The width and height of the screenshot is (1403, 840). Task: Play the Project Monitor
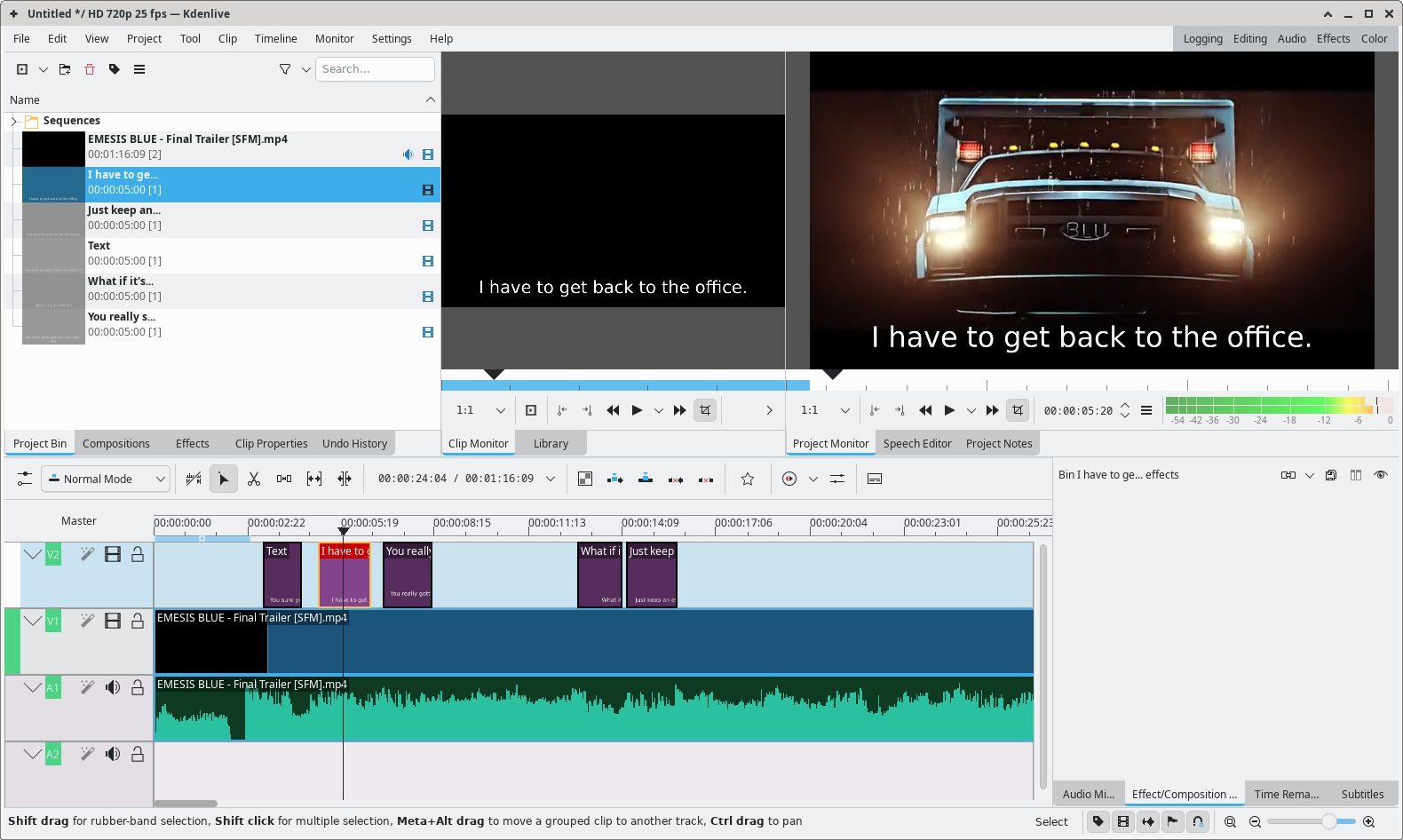(x=950, y=410)
